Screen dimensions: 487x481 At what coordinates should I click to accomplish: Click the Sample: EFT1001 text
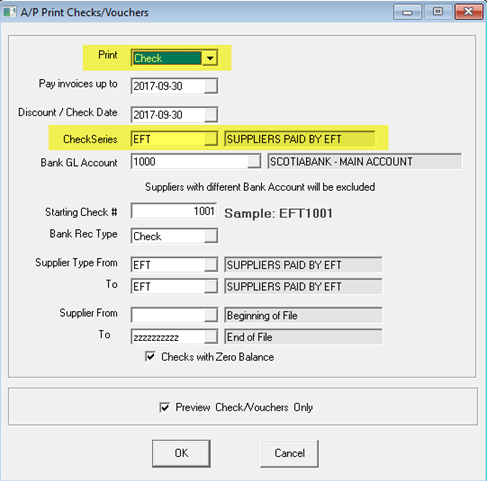278,213
